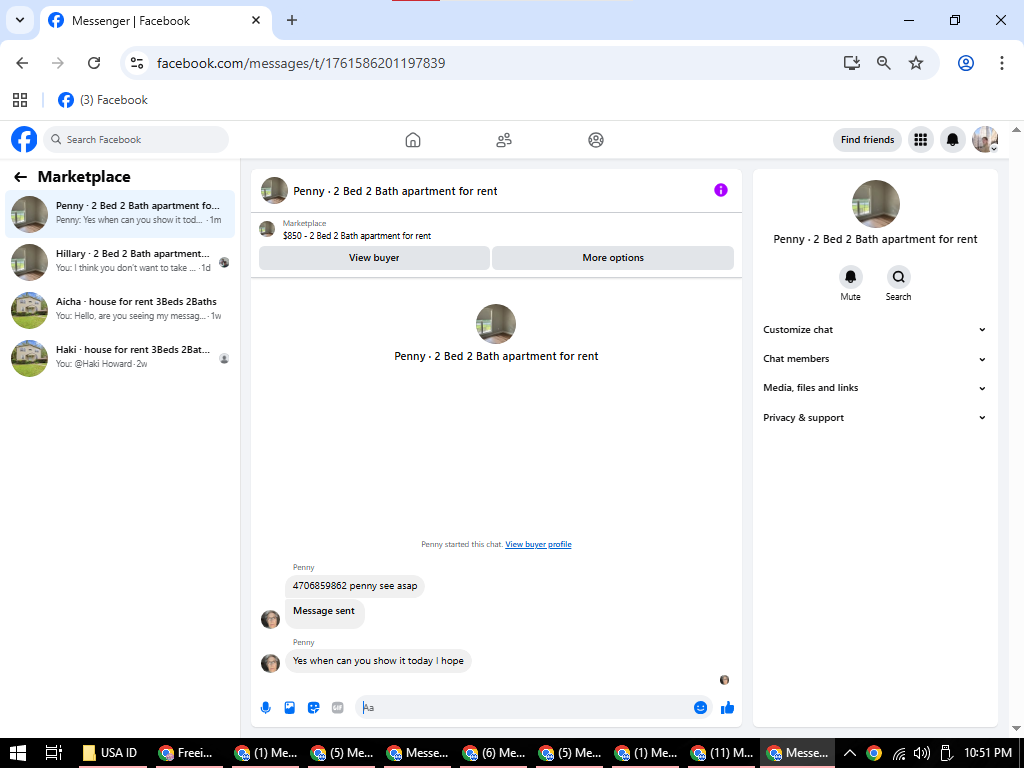Focus the Search Facebook field
Image resolution: width=1024 pixels, height=768 pixels.
136,140
